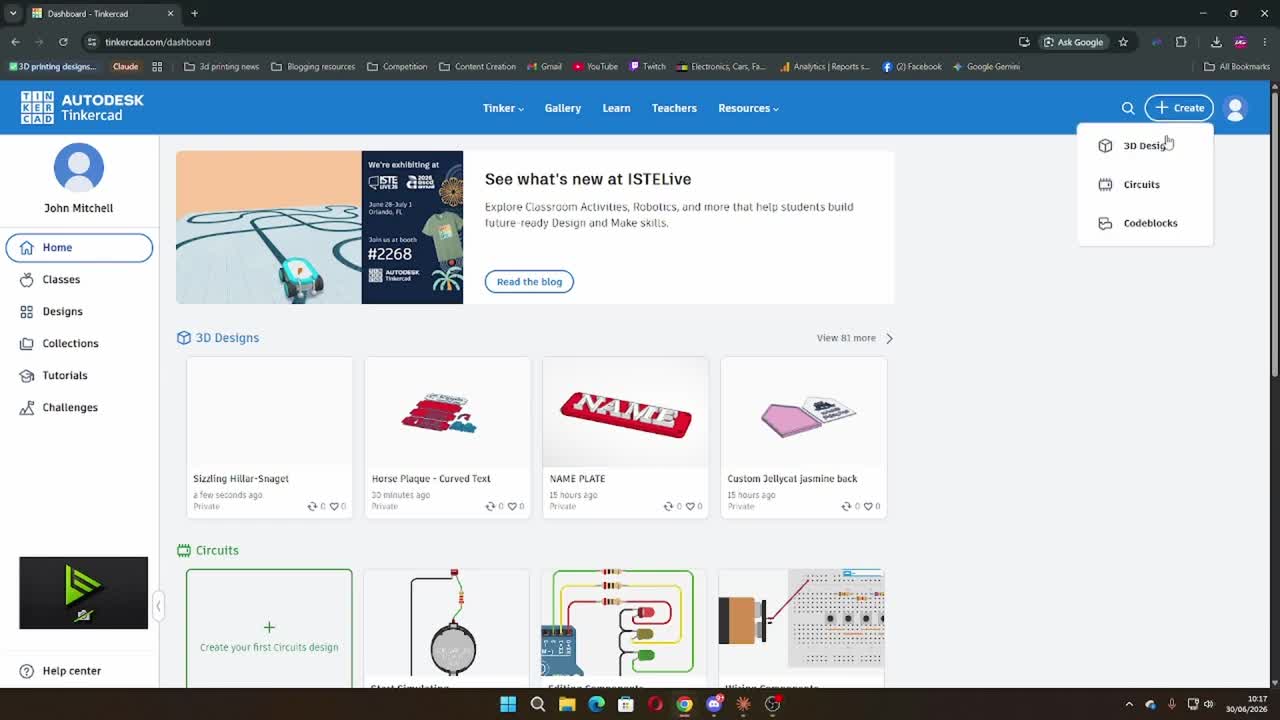Screen dimensions: 1280x720
Task: Open the Windows Start menu
Action: 508,704
